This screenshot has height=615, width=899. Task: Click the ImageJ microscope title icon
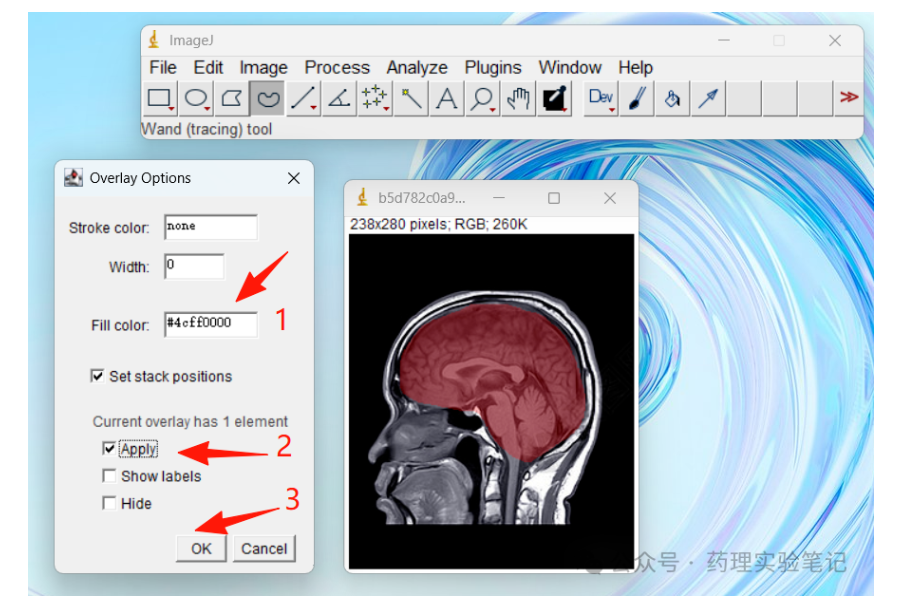(x=154, y=40)
